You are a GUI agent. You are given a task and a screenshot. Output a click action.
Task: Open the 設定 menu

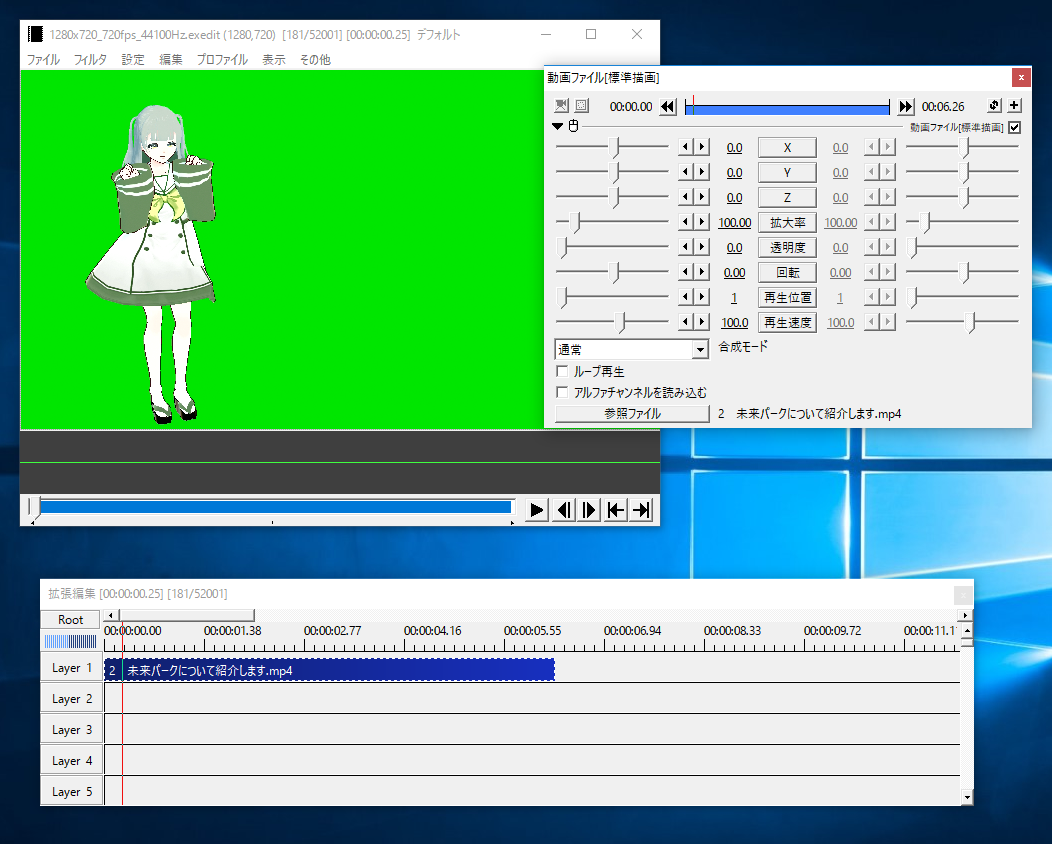133,60
